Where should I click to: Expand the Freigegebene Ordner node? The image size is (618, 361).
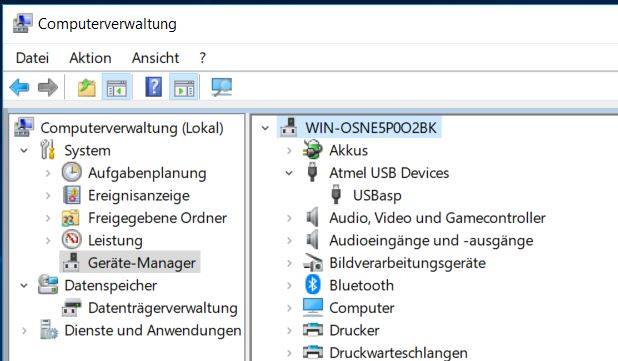point(48,218)
